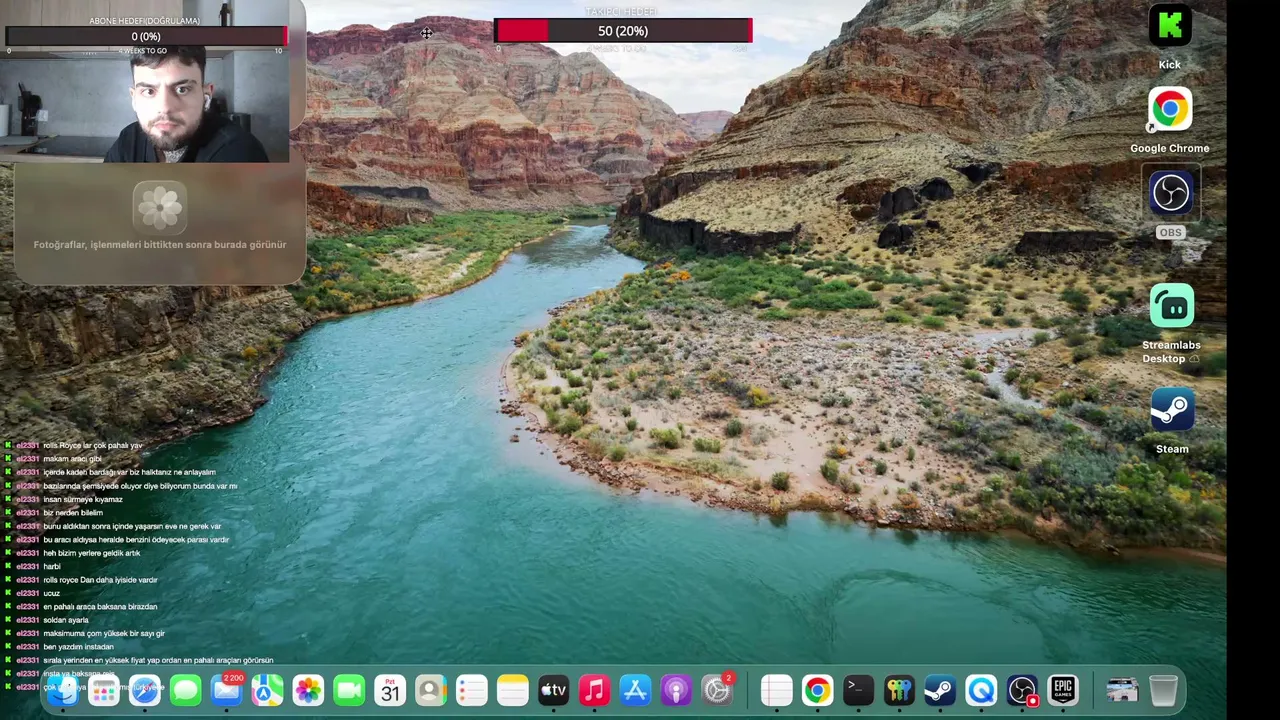Launch Google Chrome from the desktop
This screenshot has height=720, width=1280.
1170,110
